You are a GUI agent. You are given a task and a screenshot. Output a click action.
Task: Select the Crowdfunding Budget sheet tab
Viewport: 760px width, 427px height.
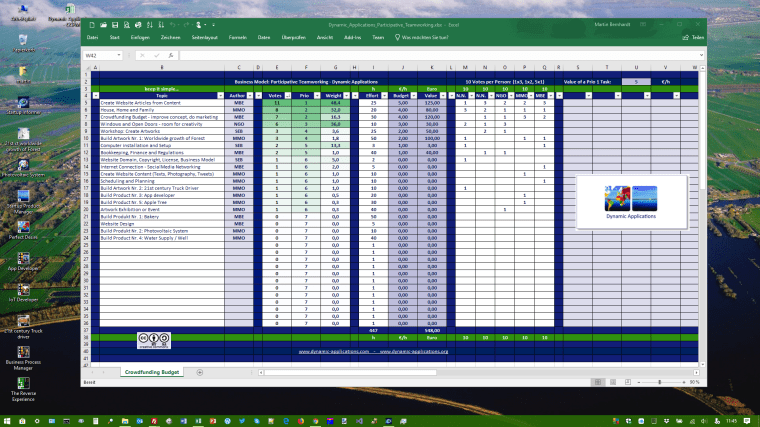pos(151,372)
